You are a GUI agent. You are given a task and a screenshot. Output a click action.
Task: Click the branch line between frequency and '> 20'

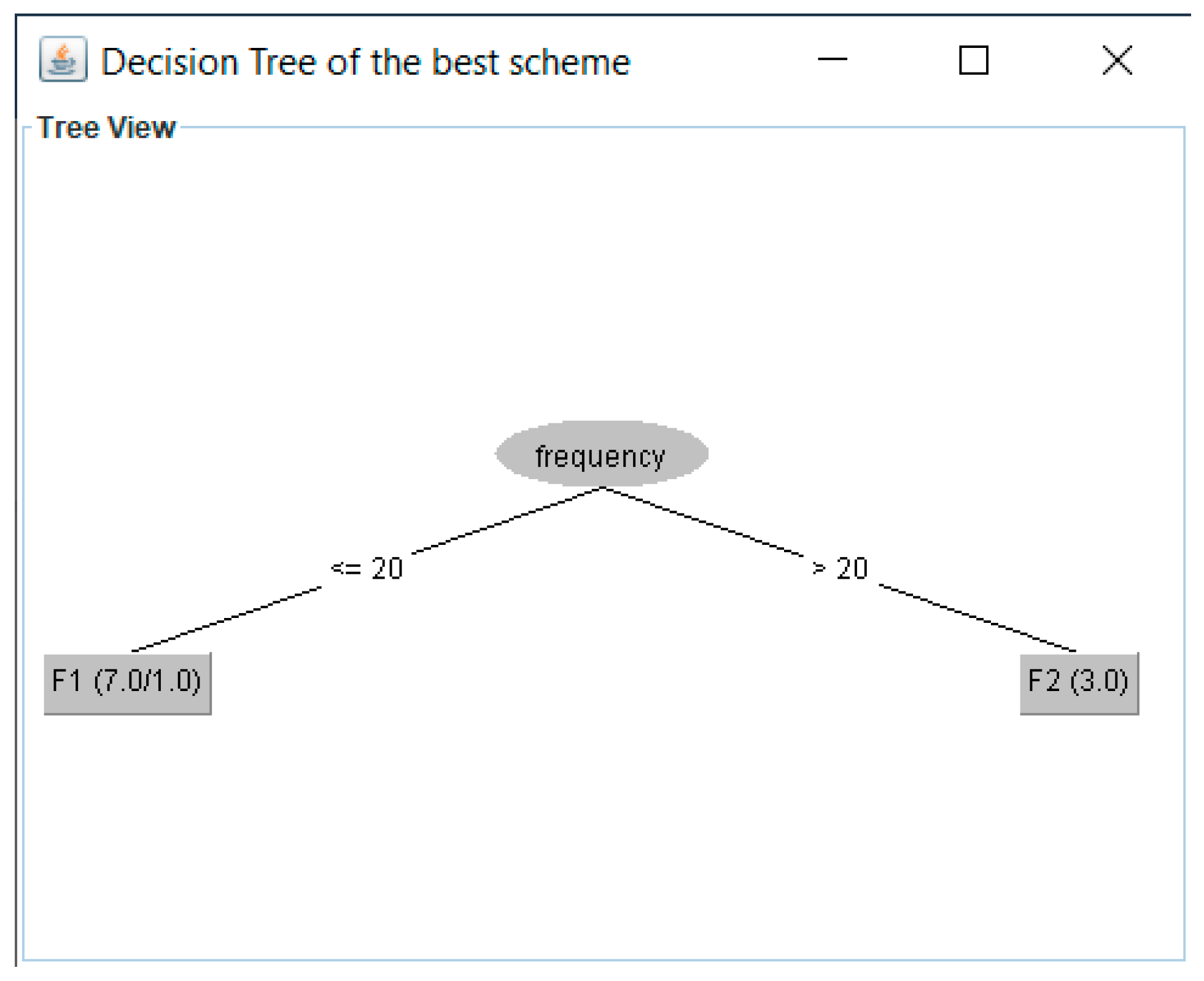point(703,522)
